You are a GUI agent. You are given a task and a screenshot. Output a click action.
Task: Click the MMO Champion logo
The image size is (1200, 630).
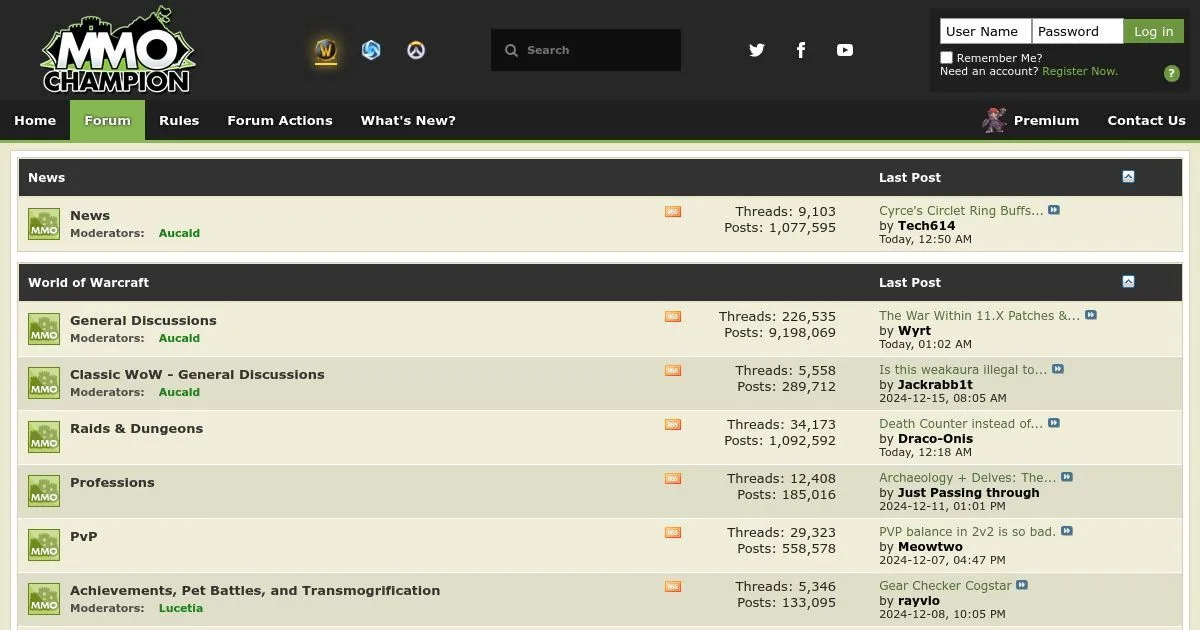click(118, 50)
